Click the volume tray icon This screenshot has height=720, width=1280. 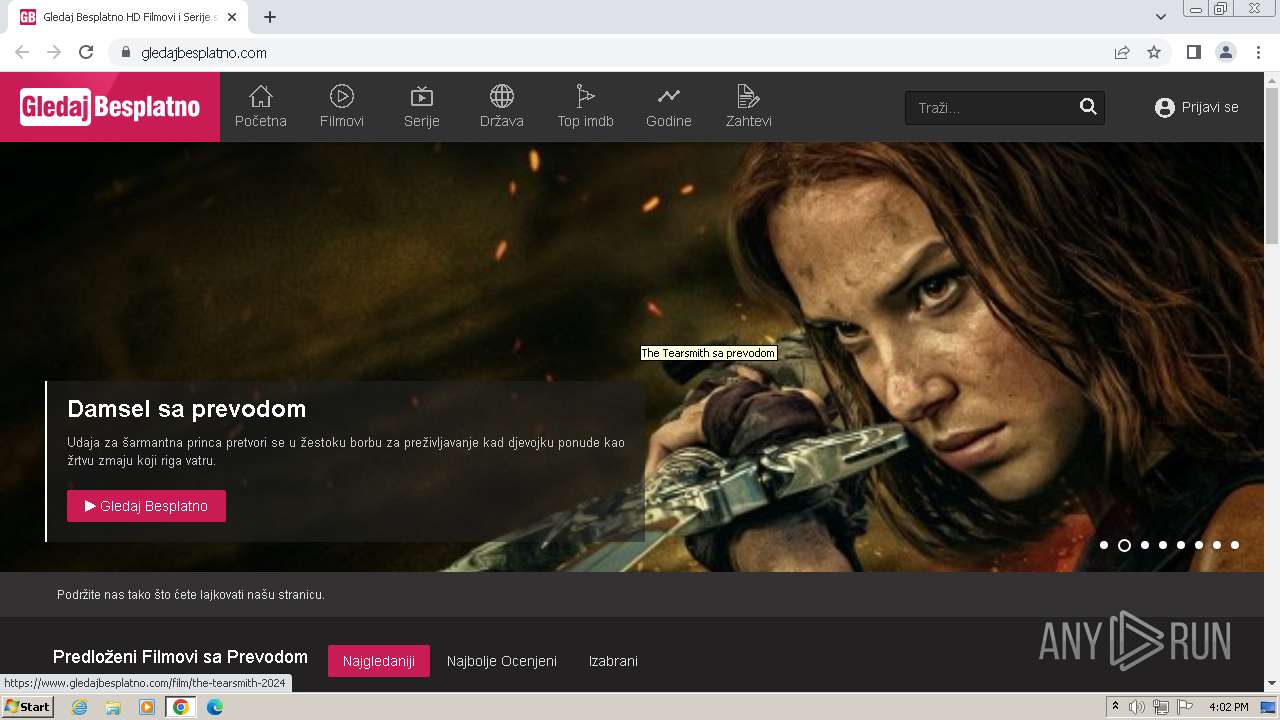(x=1137, y=707)
